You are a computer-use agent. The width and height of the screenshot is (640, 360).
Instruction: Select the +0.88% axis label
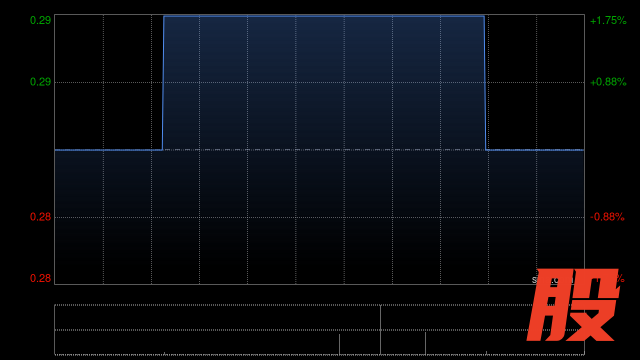click(x=608, y=82)
